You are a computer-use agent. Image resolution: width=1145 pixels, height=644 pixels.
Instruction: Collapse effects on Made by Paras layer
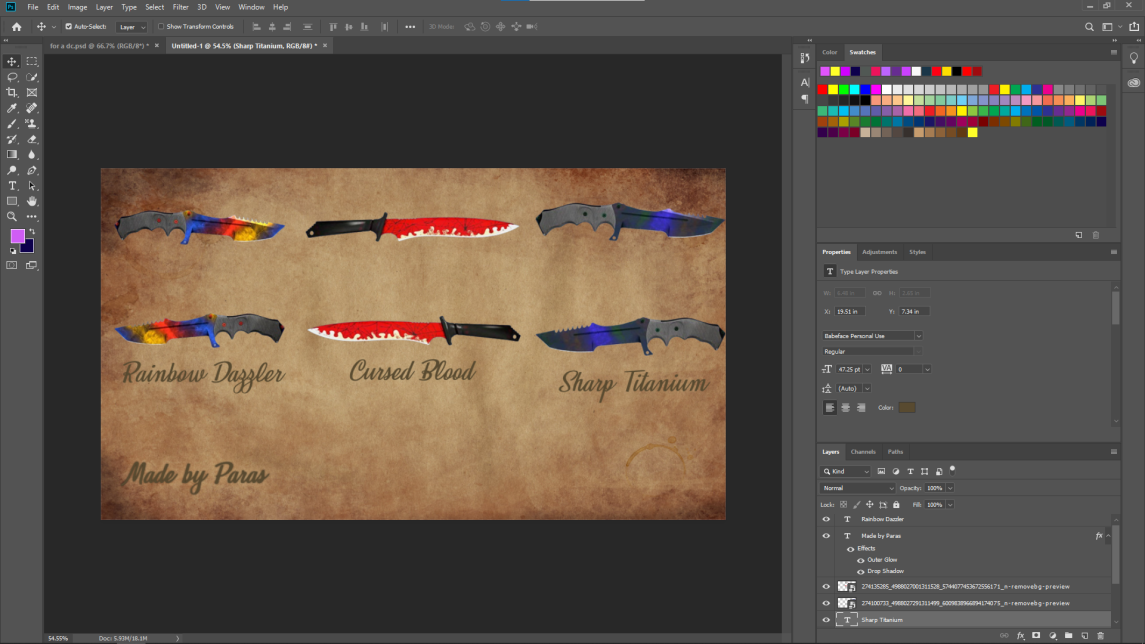pos(1107,536)
